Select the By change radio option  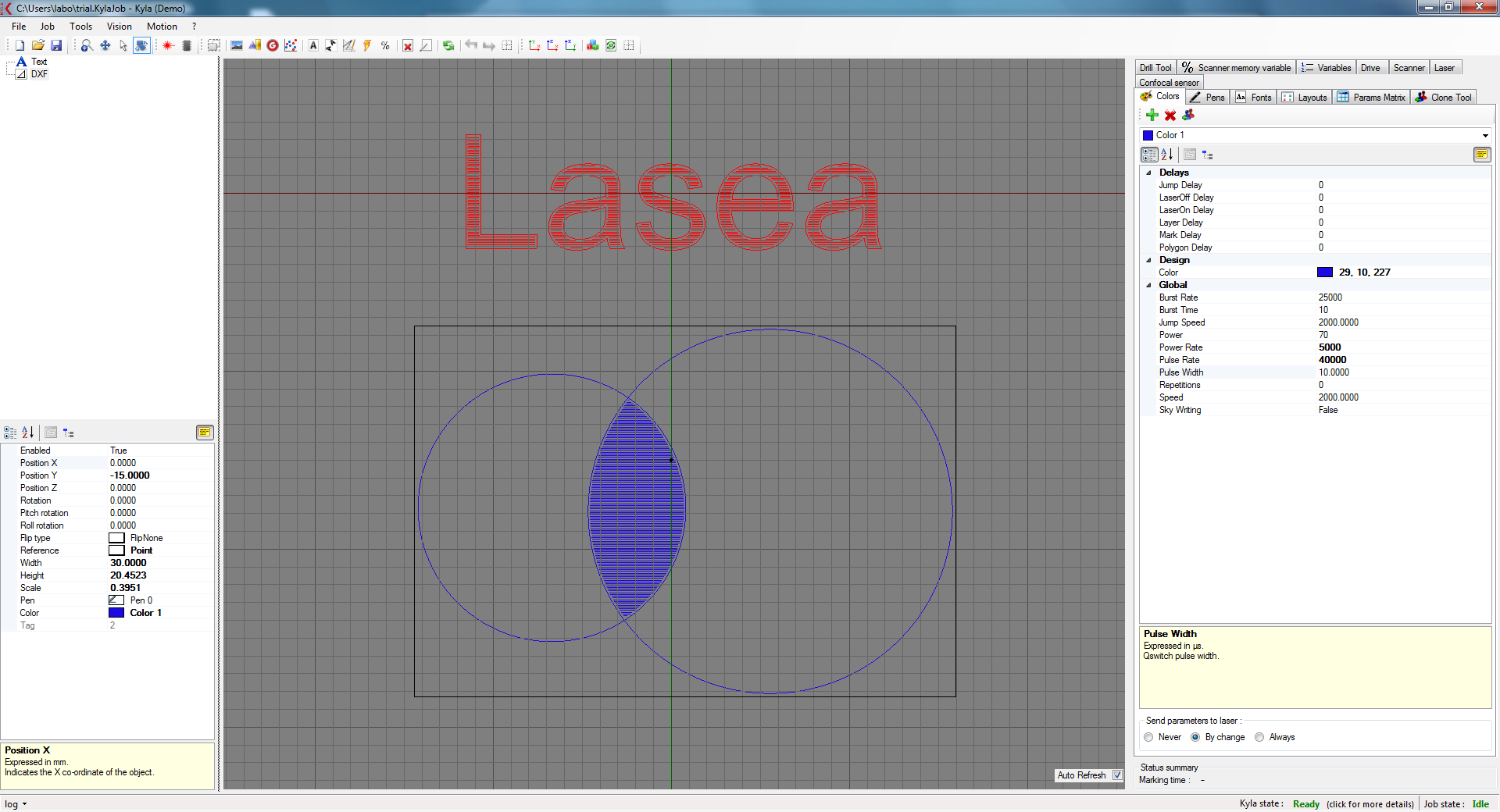click(x=1195, y=737)
